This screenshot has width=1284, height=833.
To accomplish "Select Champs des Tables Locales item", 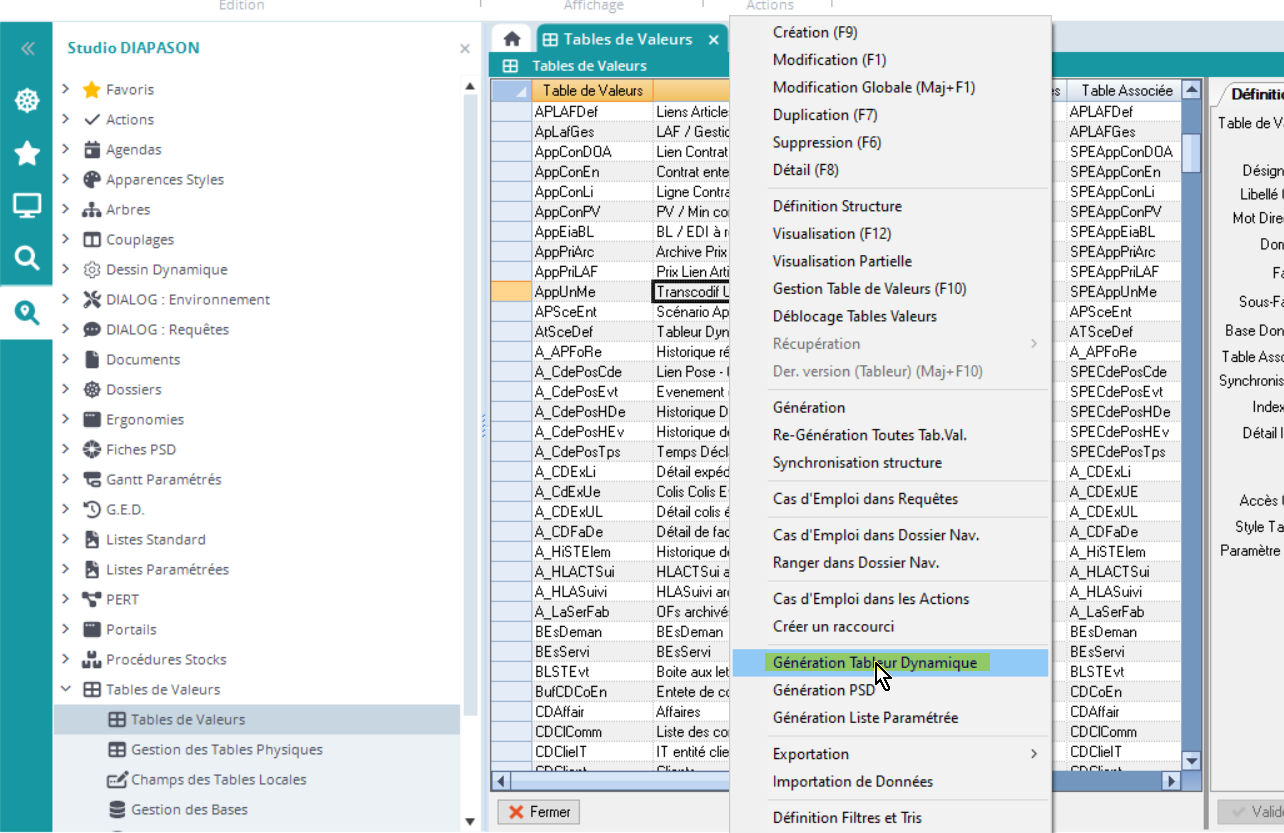I will click(219, 779).
